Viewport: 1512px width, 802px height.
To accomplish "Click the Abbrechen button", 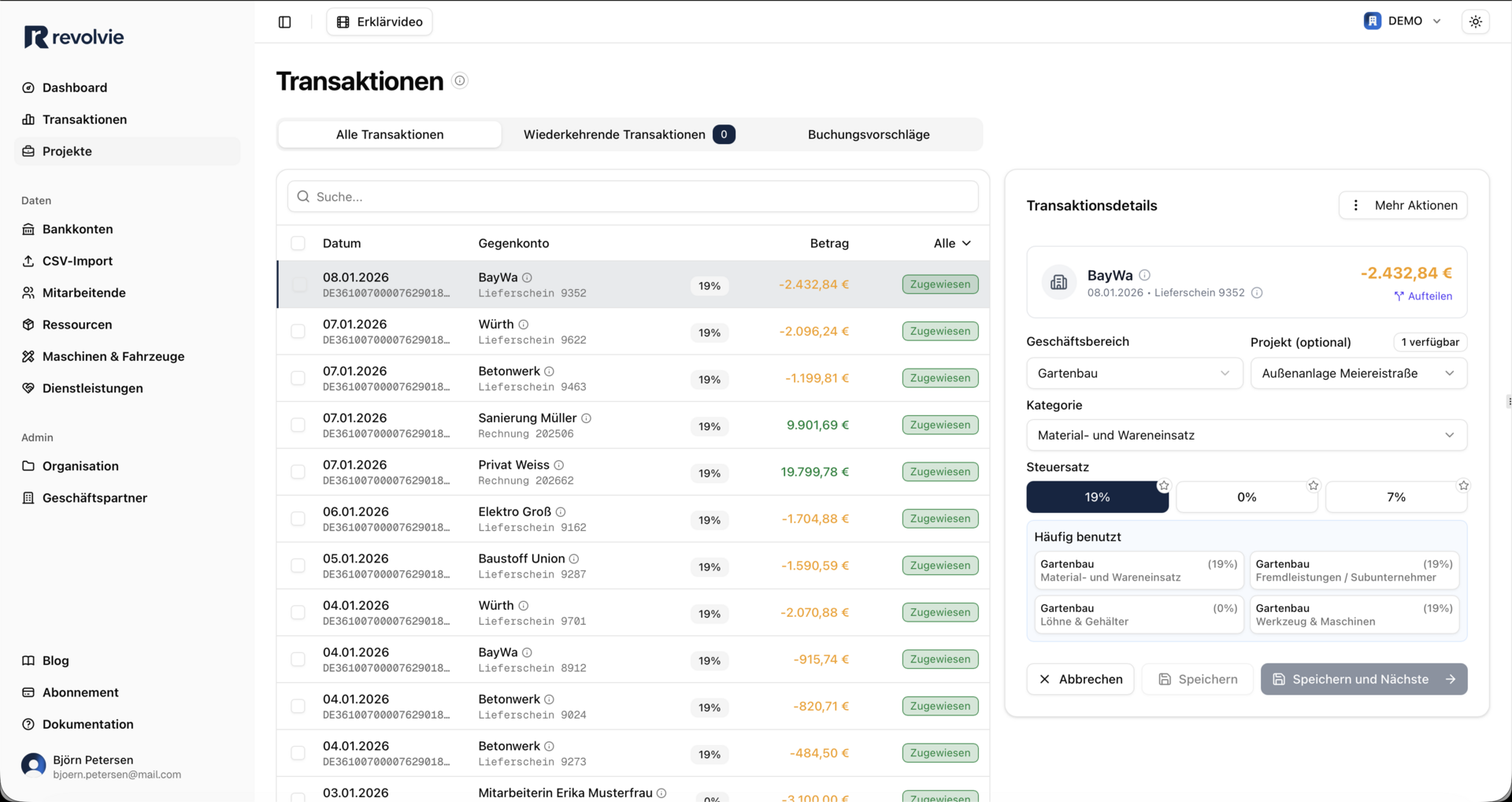I will (x=1080, y=679).
